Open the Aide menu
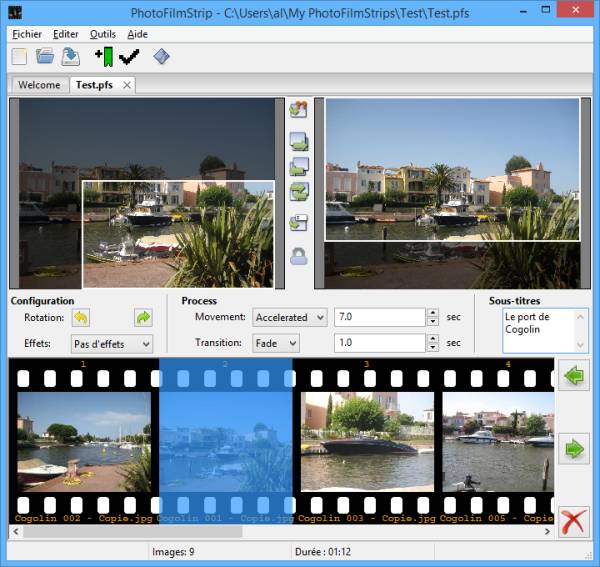Screen dimensions: 600x567 [x=137, y=34]
